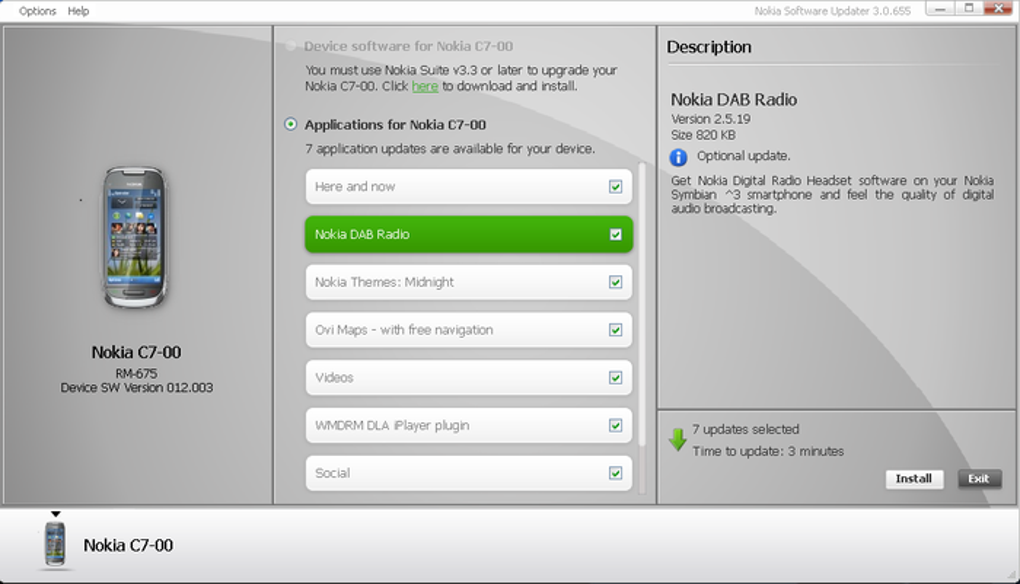Click 'Size 820 KB' in the description
Image resolution: width=1020 pixels, height=584 pixels.
(703, 135)
